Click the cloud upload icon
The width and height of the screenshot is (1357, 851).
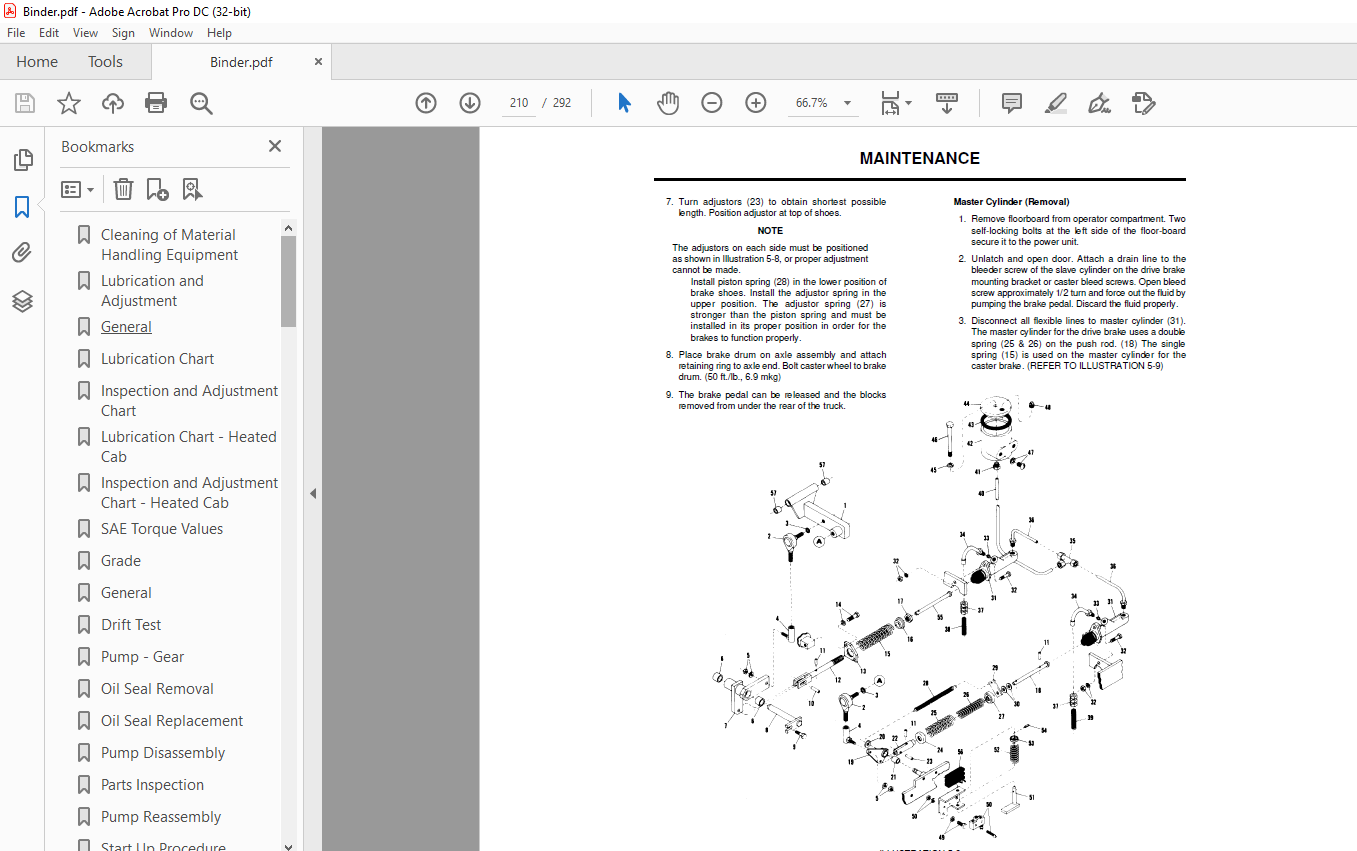point(113,103)
